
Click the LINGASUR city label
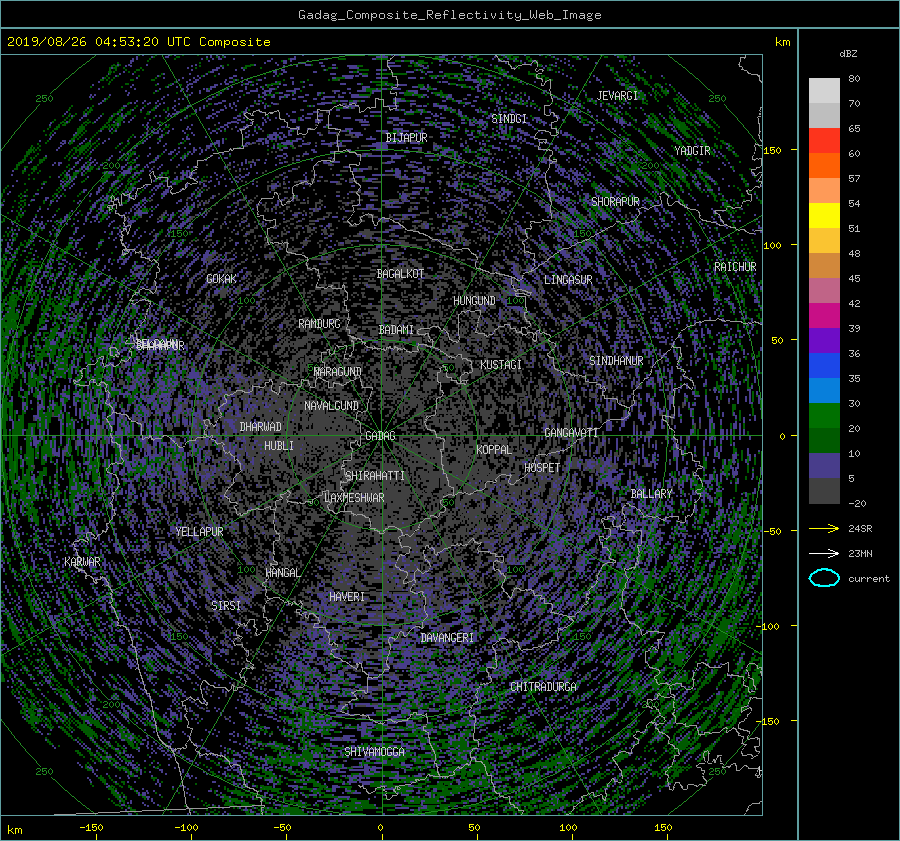pyautogui.click(x=568, y=280)
